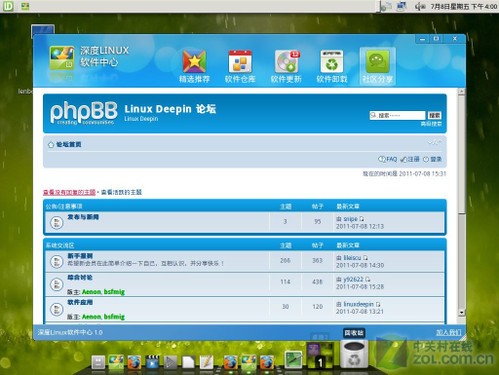Click the forum status icon beside 软件应用
The image size is (499, 375).
point(56,309)
